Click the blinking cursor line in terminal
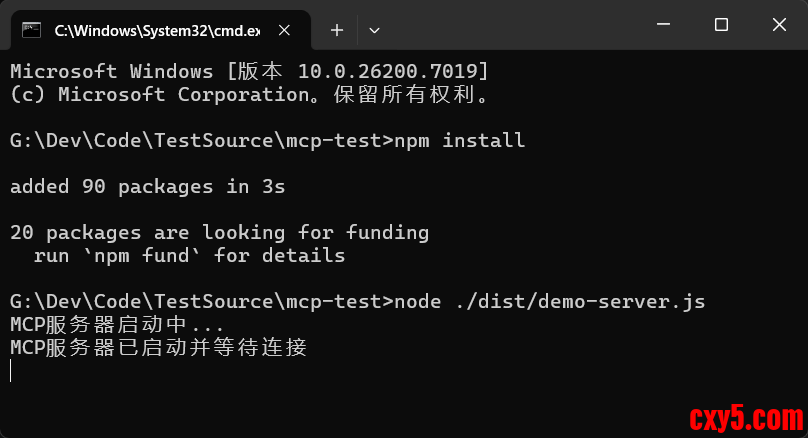The width and height of the screenshot is (808, 438). point(11,371)
